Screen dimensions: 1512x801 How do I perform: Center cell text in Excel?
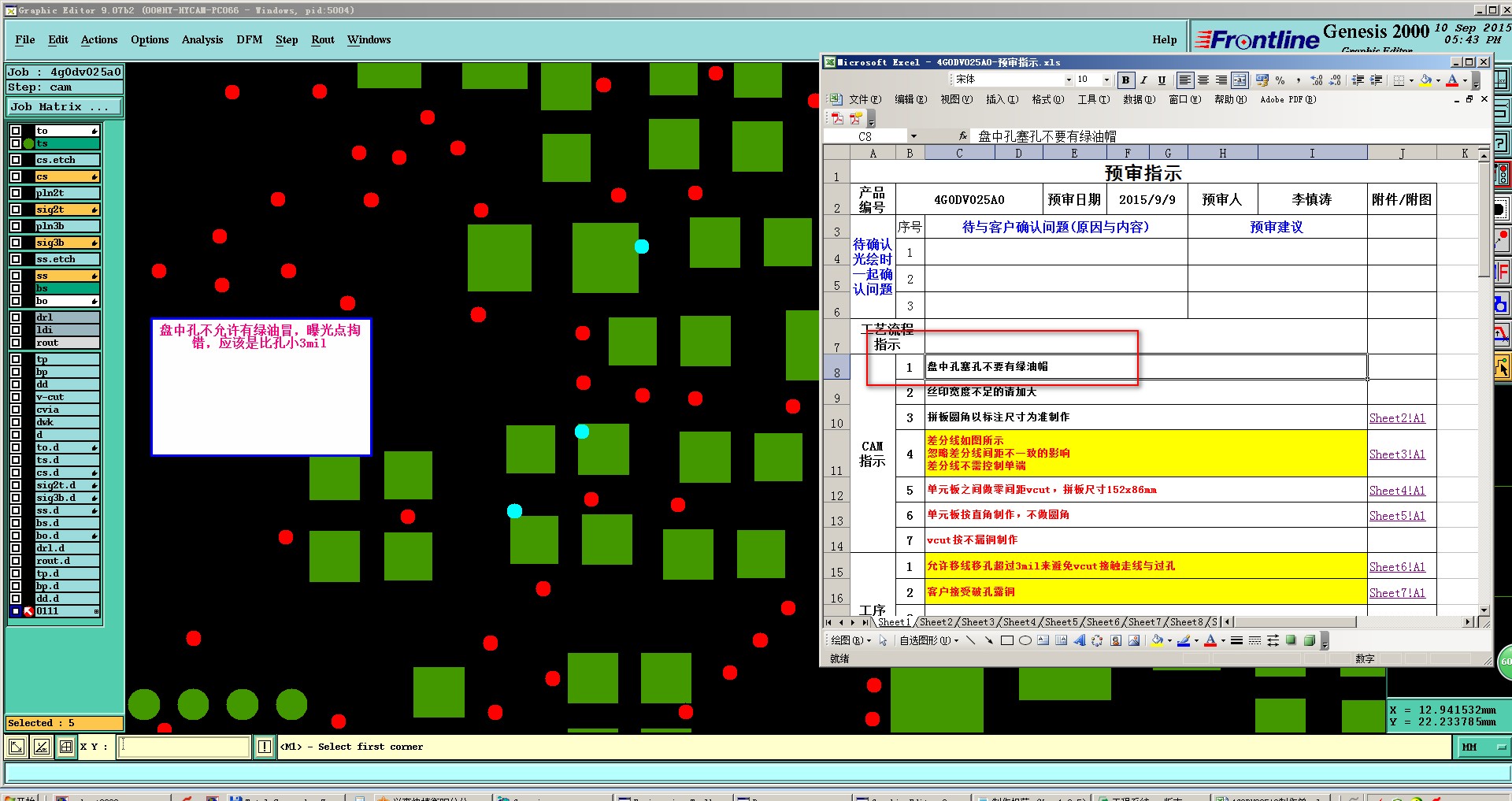1203,80
